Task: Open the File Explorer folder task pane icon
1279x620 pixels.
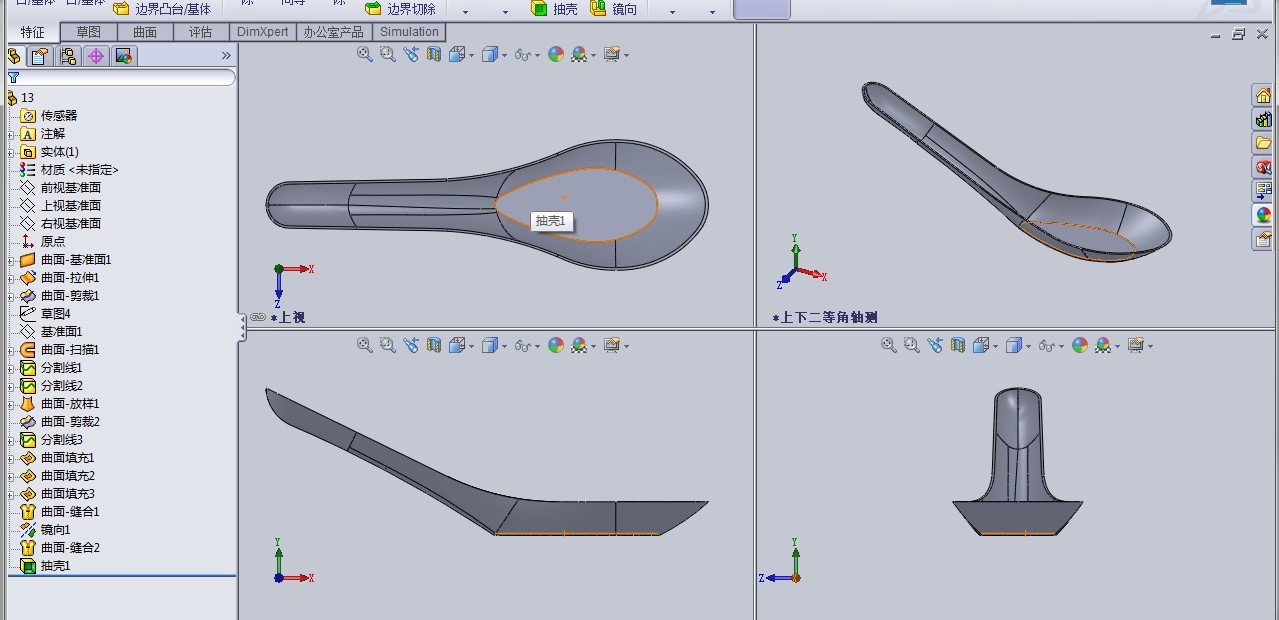Action: 1263,143
